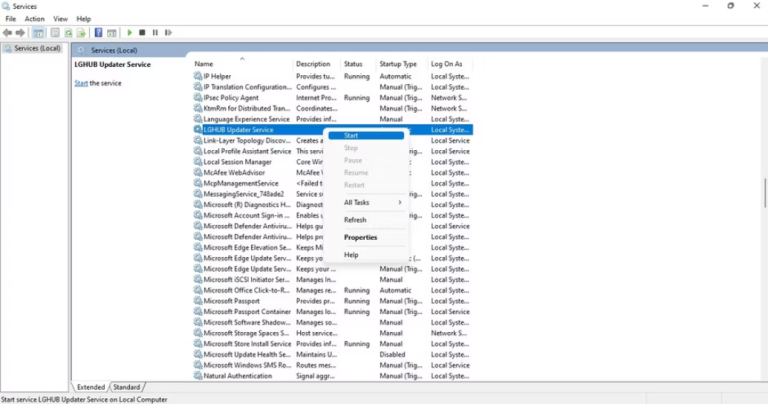Click the Stop Service square icon
This screenshot has height=404, width=768.
tap(142, 32)
